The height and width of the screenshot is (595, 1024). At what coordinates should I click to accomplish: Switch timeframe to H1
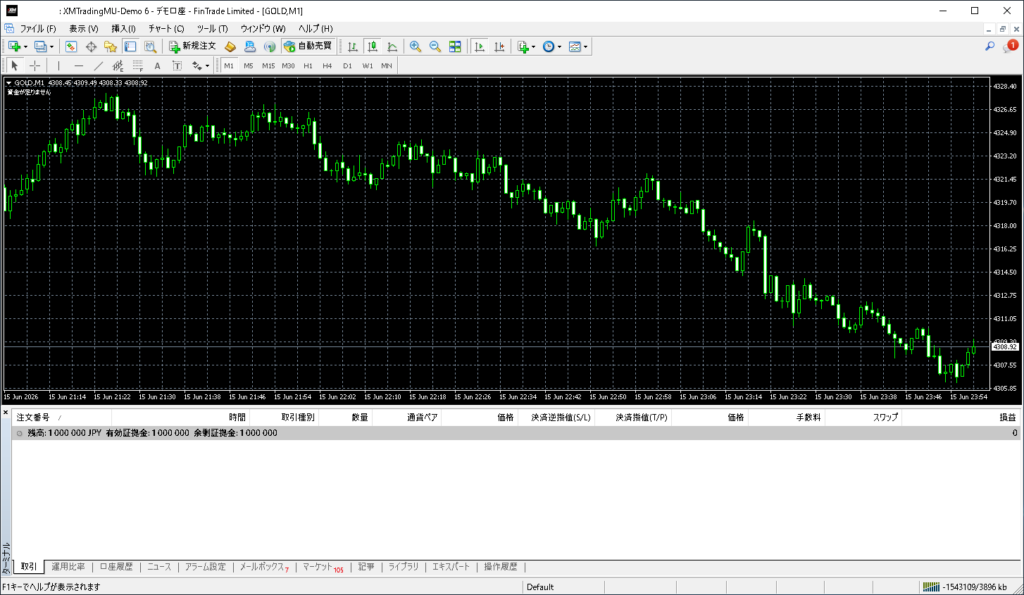point(308,65)
